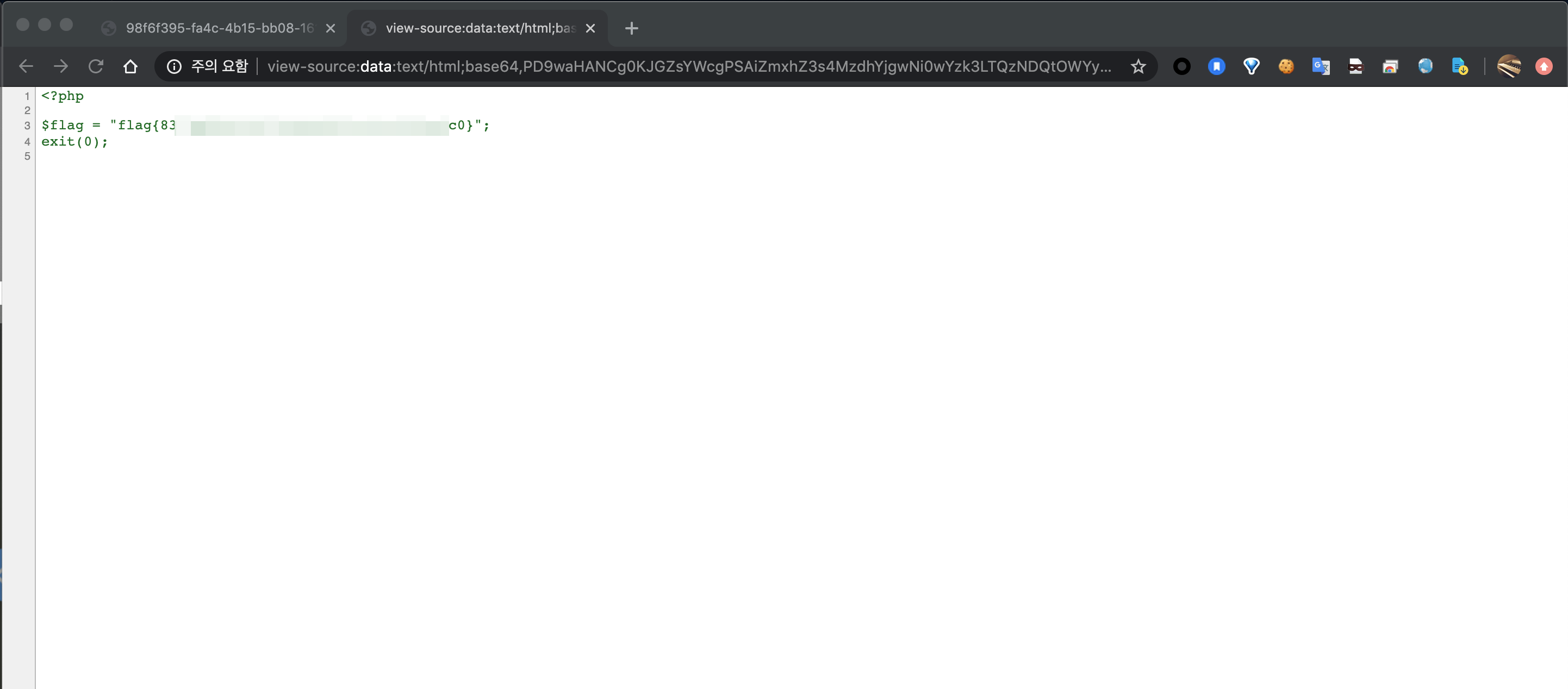Open a new tab with plus button
This screenshot has height=689, width=1568.
click(x=631, y=28)
